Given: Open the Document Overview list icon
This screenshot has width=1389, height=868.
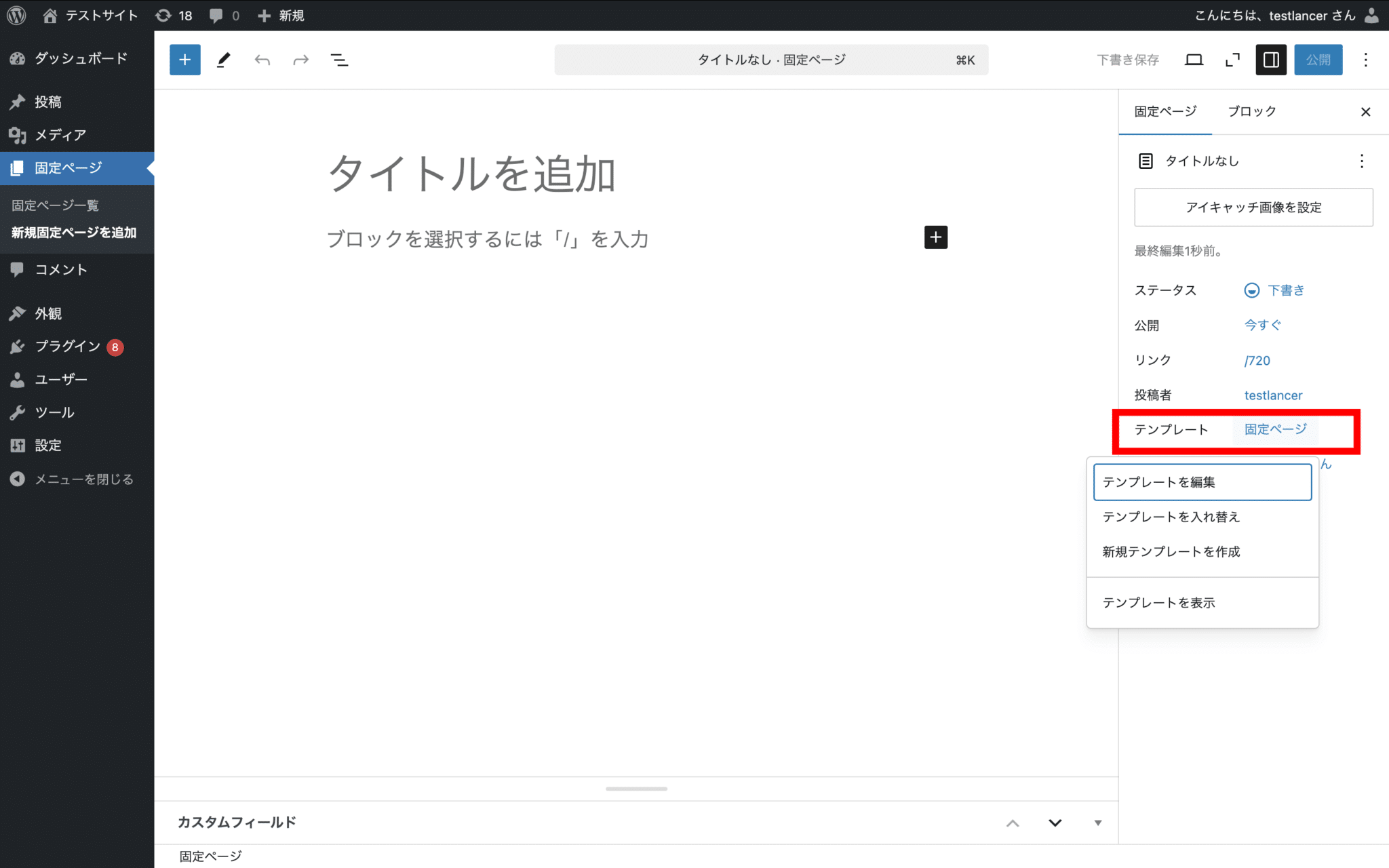Looking at the screenshot, I should (x=339, y=60).
